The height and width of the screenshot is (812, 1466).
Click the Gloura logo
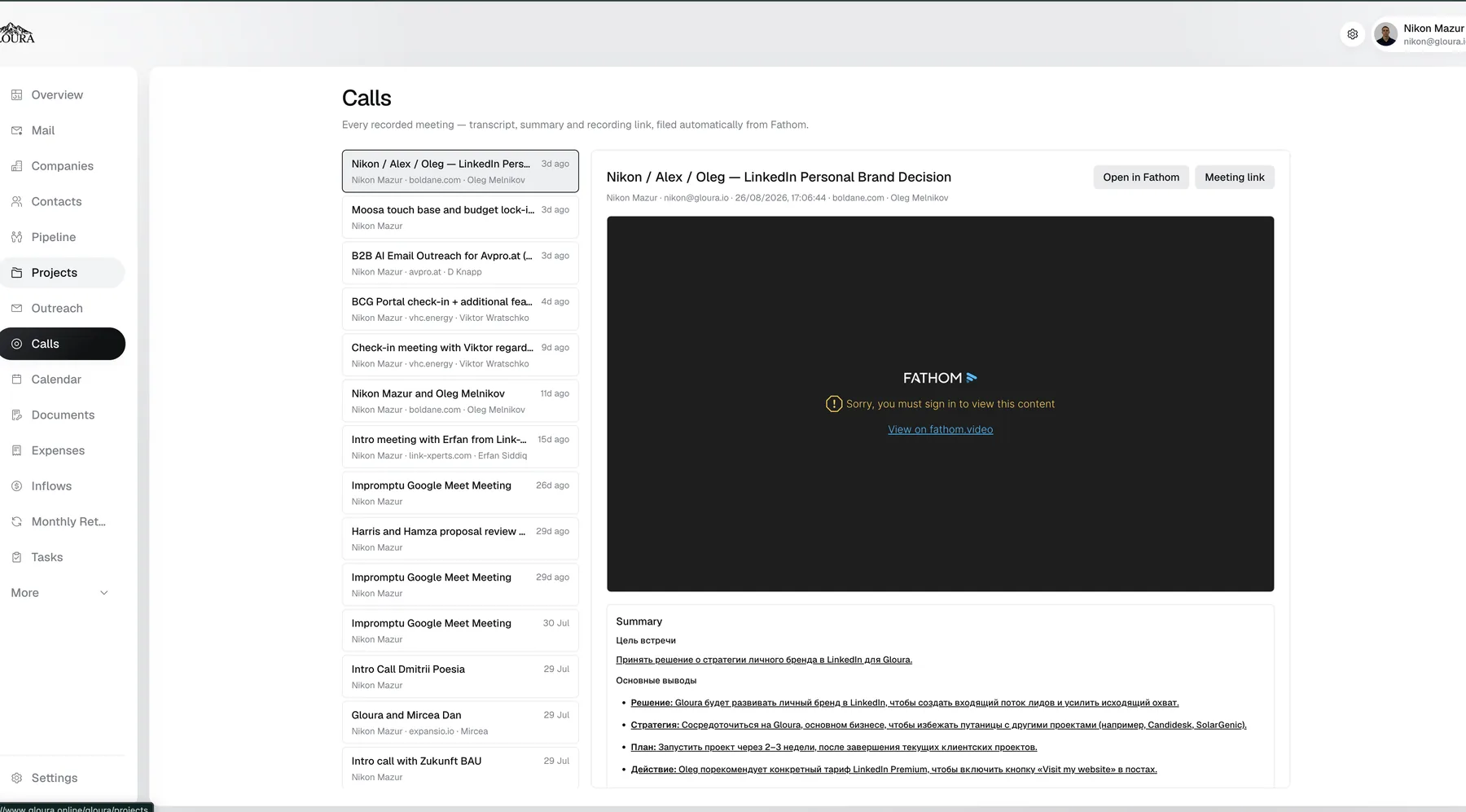(16, 33)
